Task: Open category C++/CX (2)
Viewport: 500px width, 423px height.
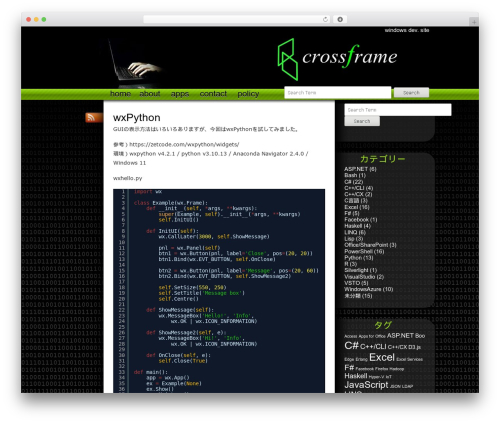Action: point(358,194)
